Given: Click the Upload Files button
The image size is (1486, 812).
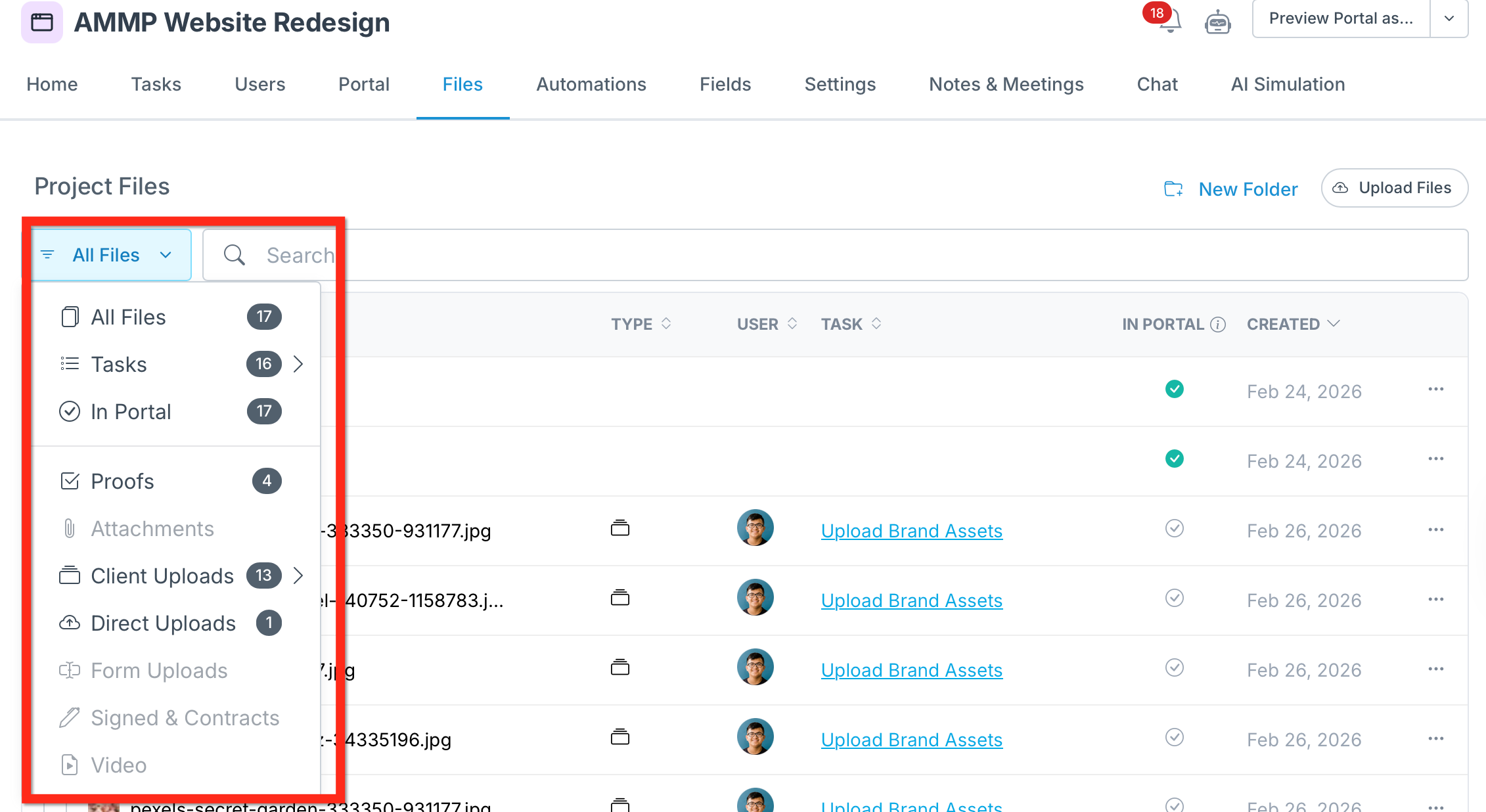Looking at the screenshot, I should tap(1394, 188).
